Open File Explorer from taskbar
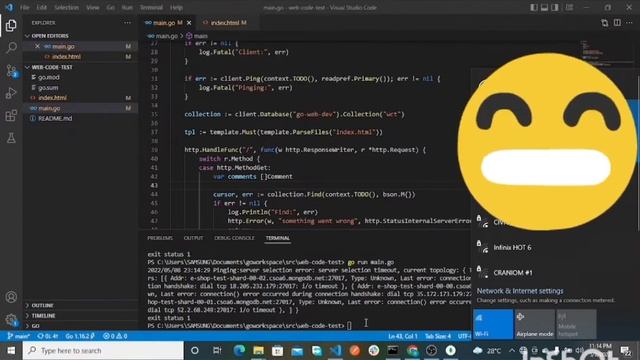 pos(258,350)
